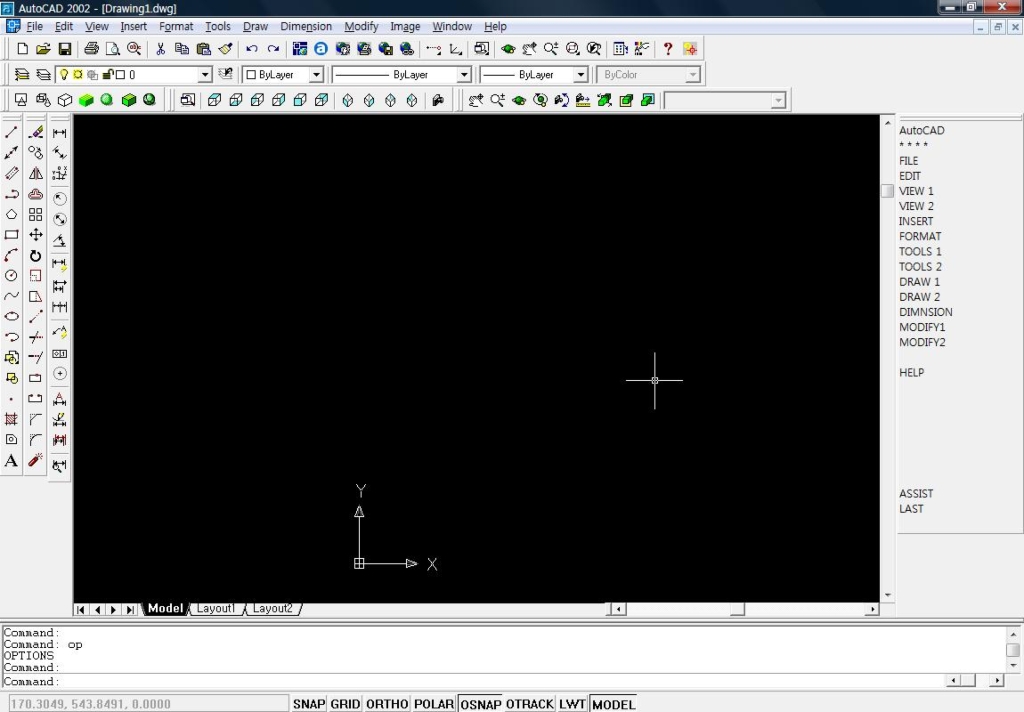Open the layer 0 dropdown list

[x=205, y=74]
